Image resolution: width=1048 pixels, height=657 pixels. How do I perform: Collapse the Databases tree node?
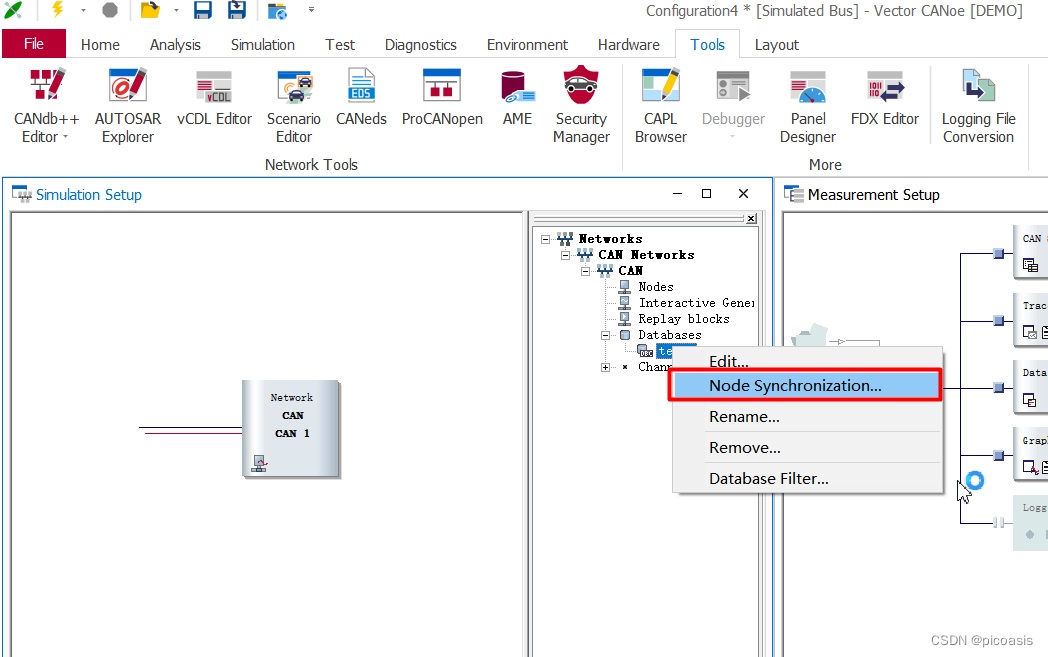pyautogui.click(x=606, y=336)
